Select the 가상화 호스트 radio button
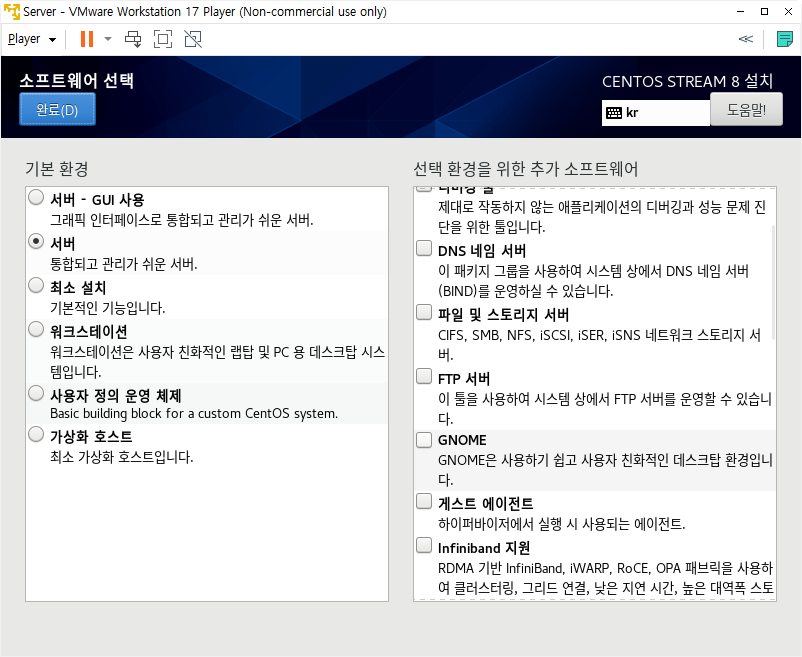The image size is (802, 657). [x=36, y=434]
